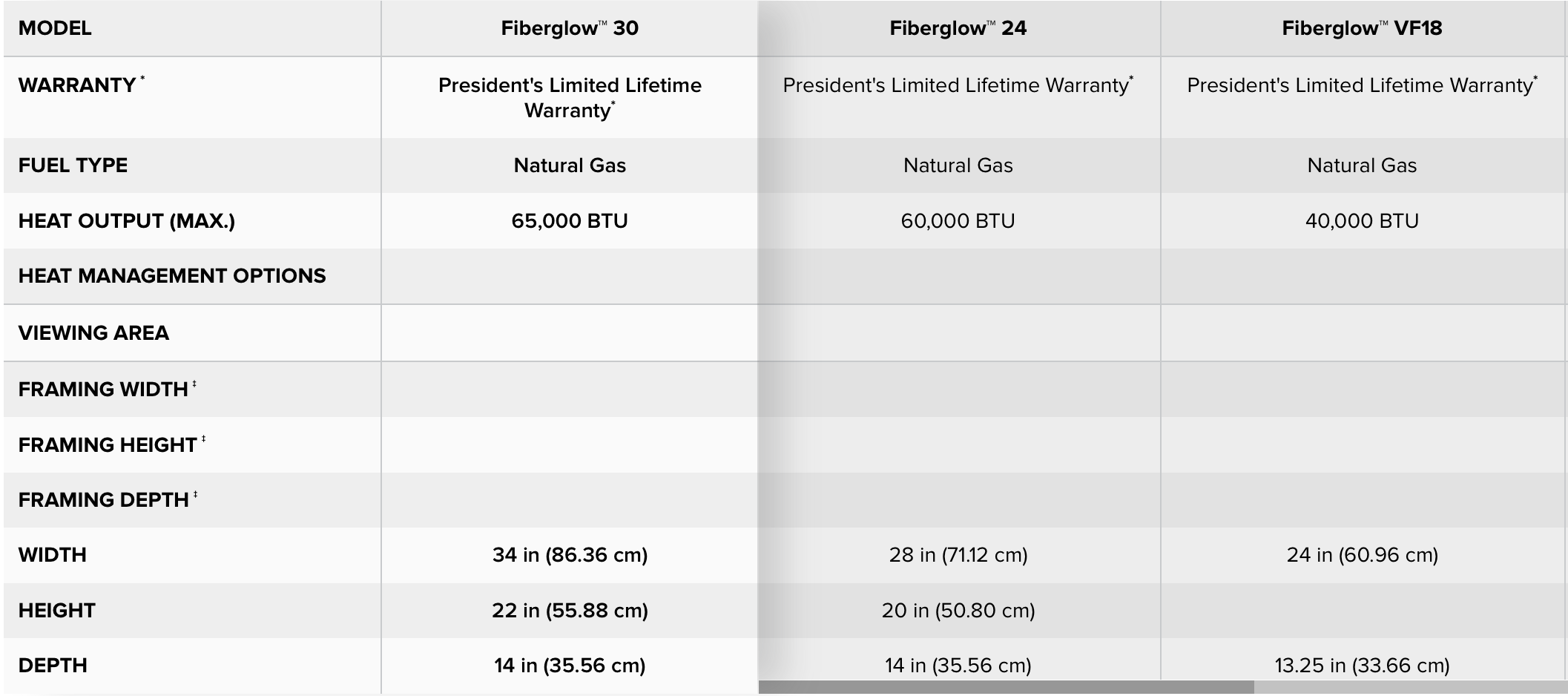Select the Fiberglow 24 column header
Screen dimensions: 1568x696
pos(958,28)
